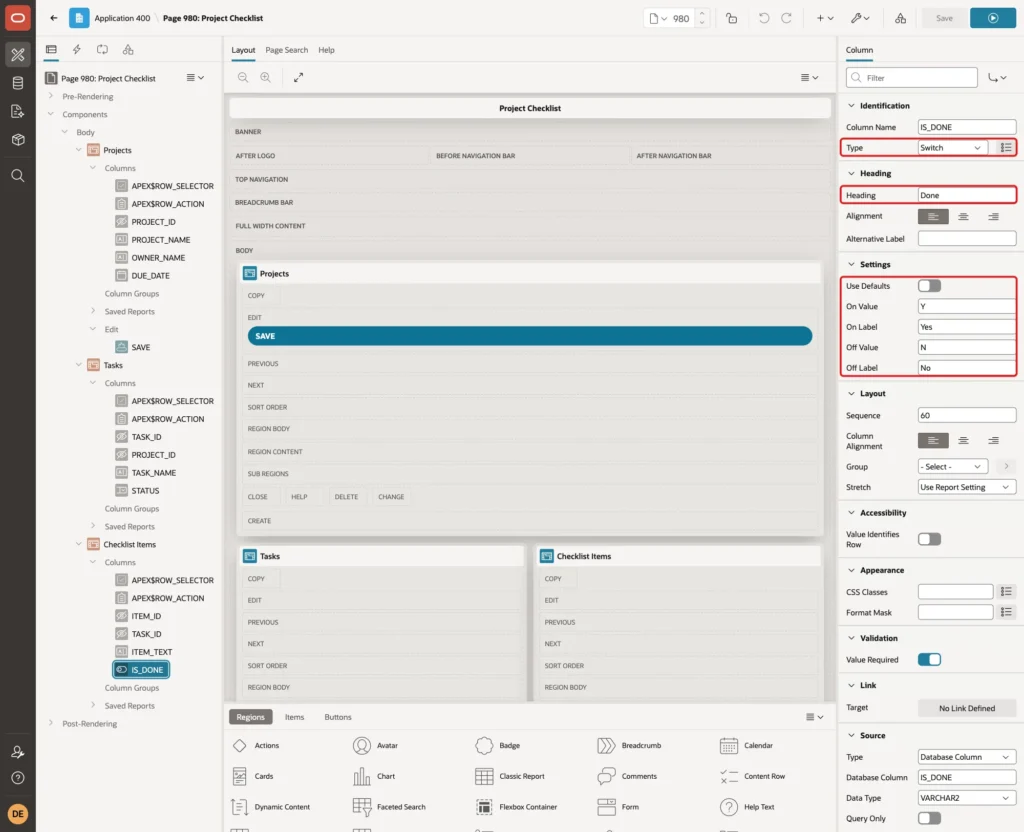Open the column Type Switch dropdown
This screenshot has height=832, width=1024.
point(953,148)
